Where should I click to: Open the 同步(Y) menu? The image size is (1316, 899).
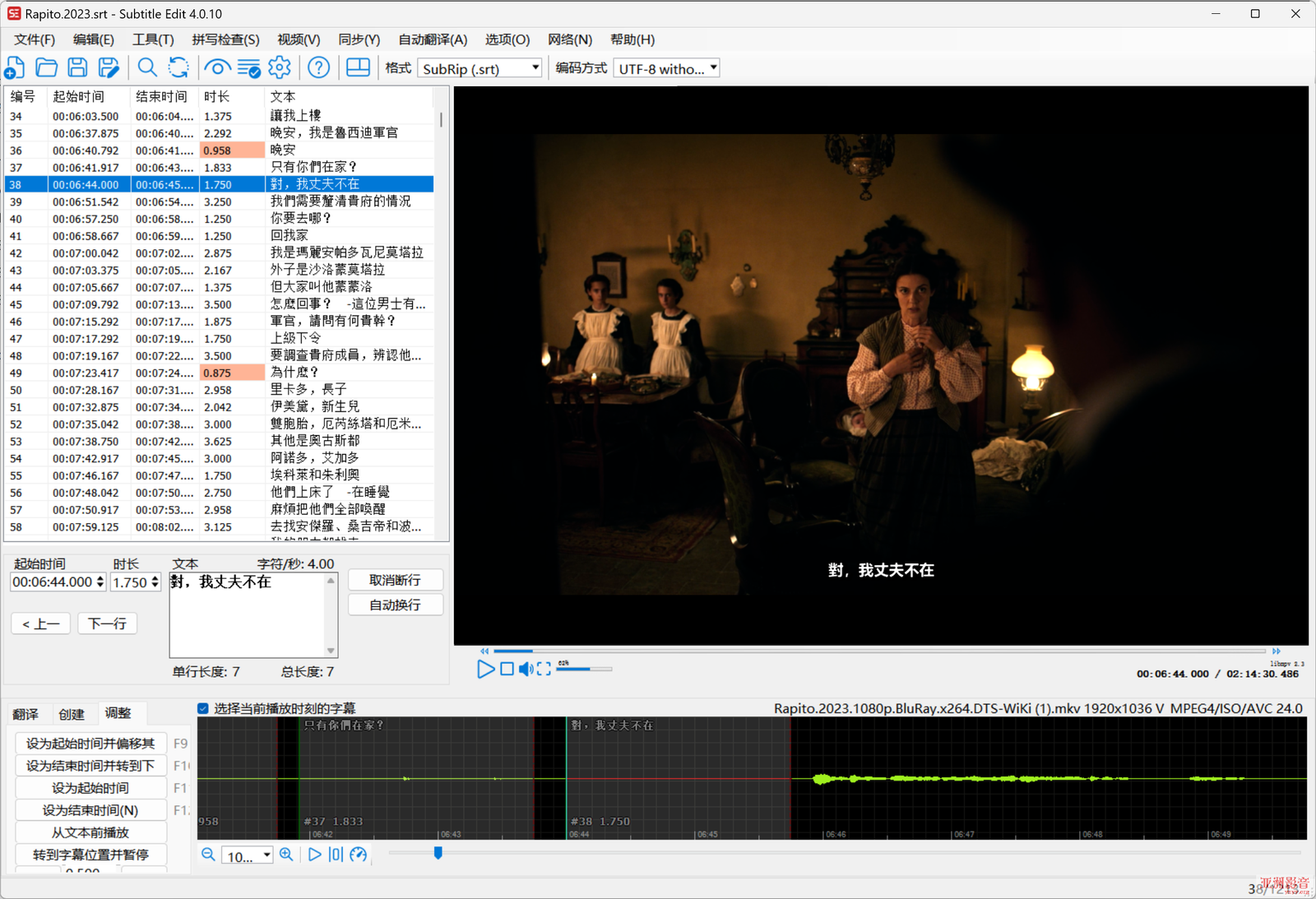click(359, 39)
